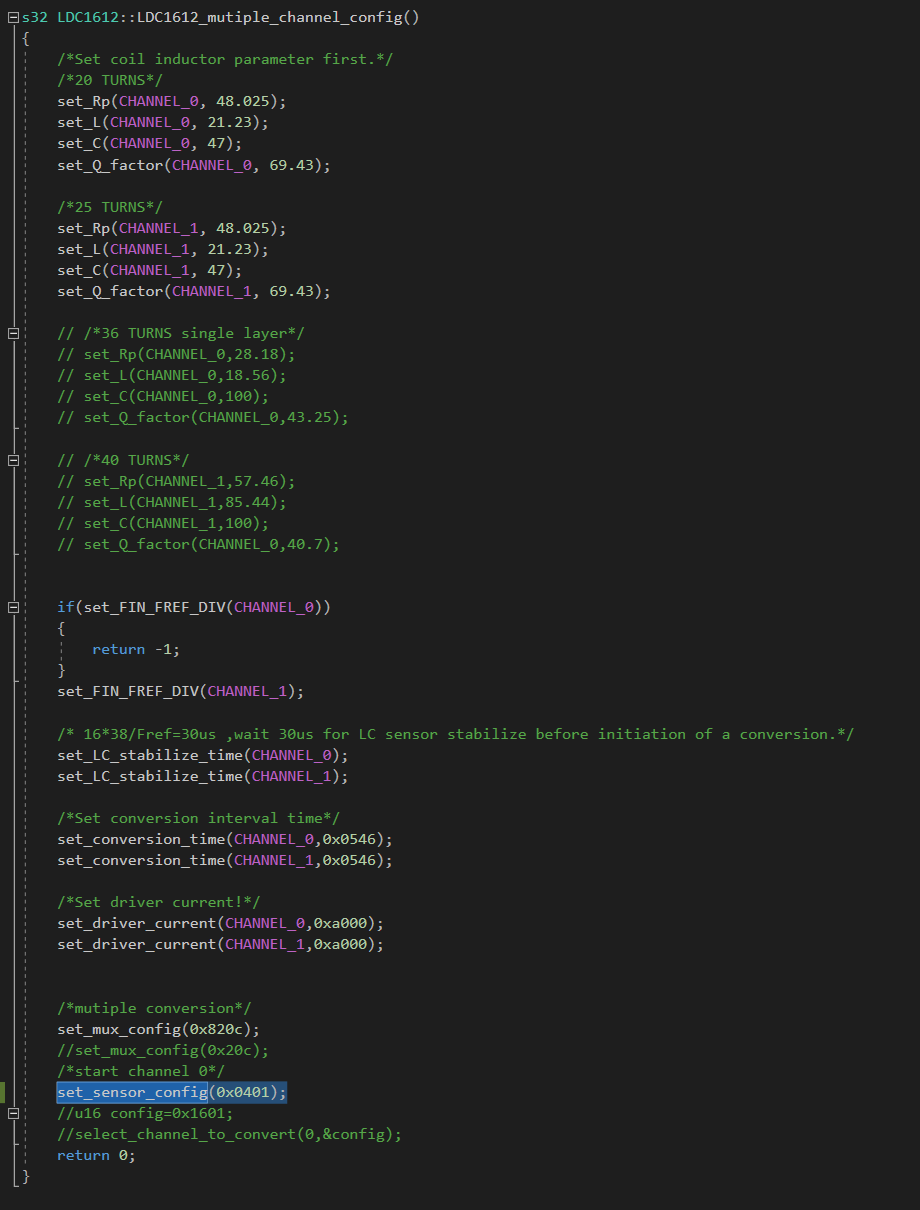Screen dimensions: 920x1210
Task: Click the s32 return type keyword
Action: point(36,17)
